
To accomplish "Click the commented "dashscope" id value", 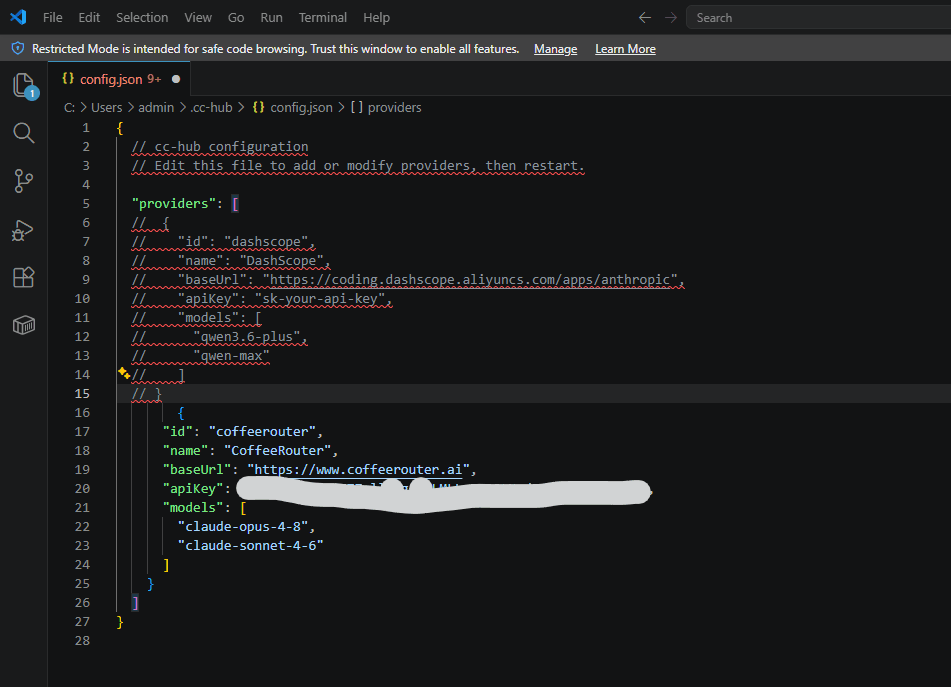I will (x=266, y=242).
